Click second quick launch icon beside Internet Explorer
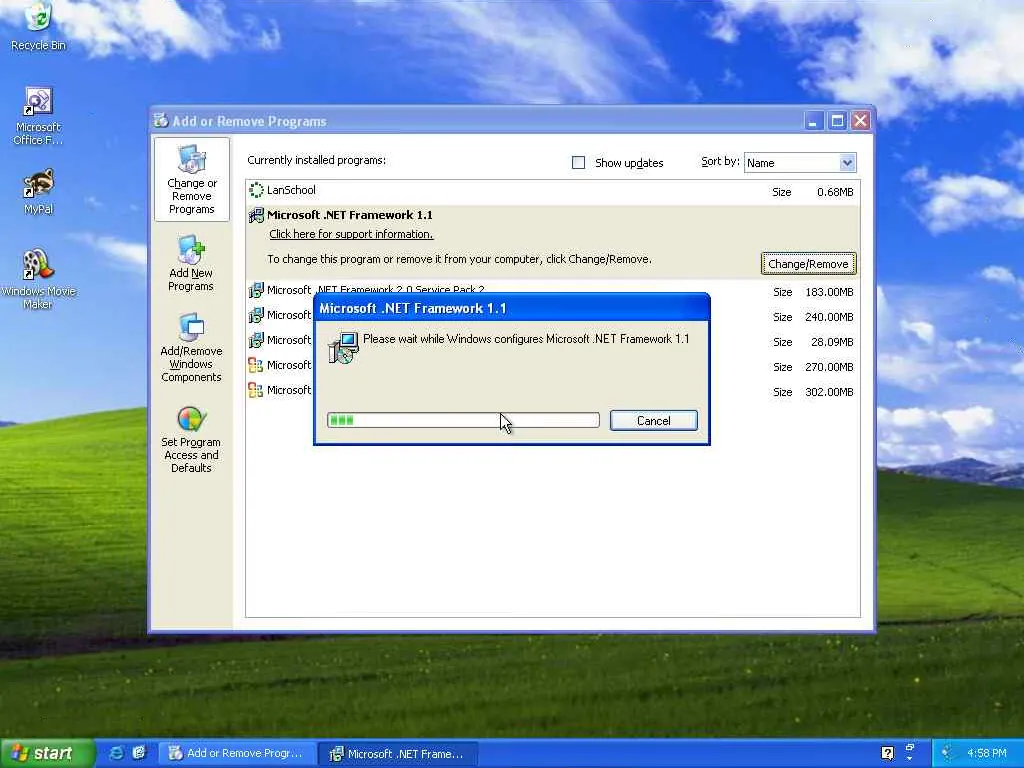 click(x=139, y=753)
